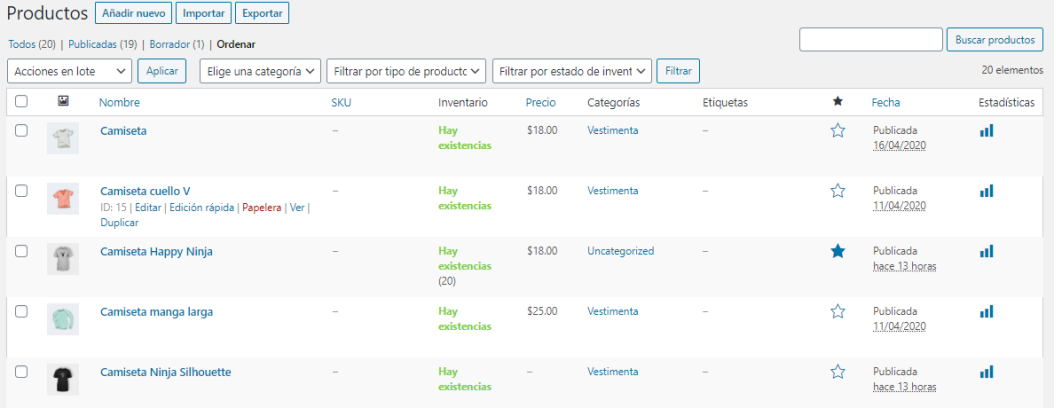
Task: Tick checkbox for Camiseta manga larga
Action: coord(21,311)
